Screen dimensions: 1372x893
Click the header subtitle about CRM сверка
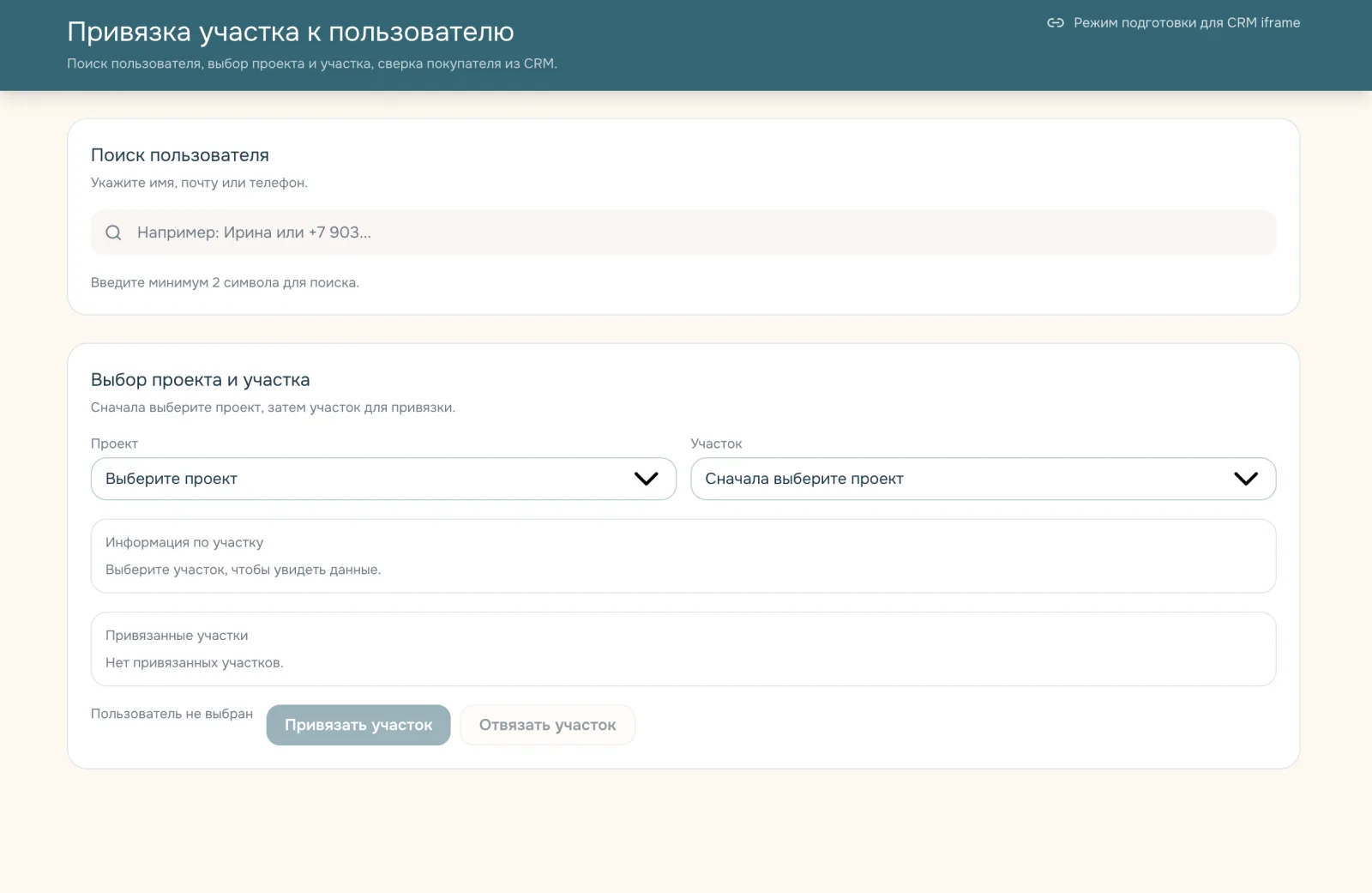click(312, 63)
